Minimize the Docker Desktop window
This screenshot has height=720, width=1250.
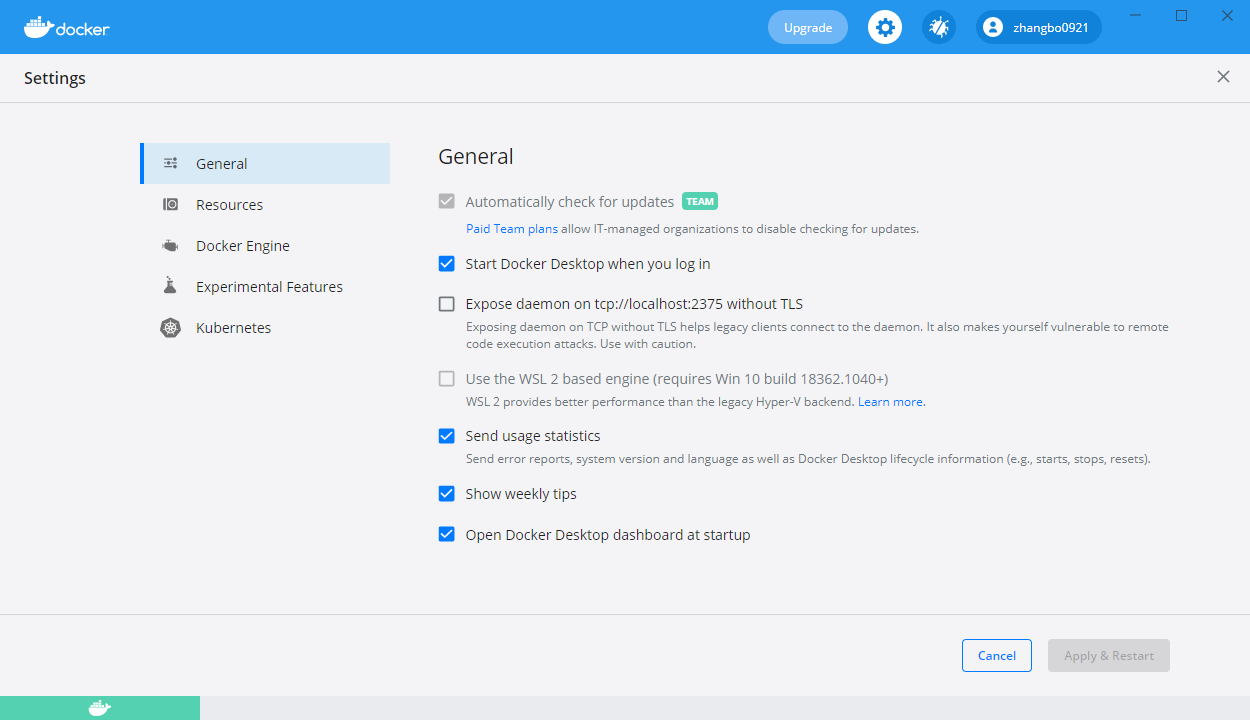pos(1135,15)
